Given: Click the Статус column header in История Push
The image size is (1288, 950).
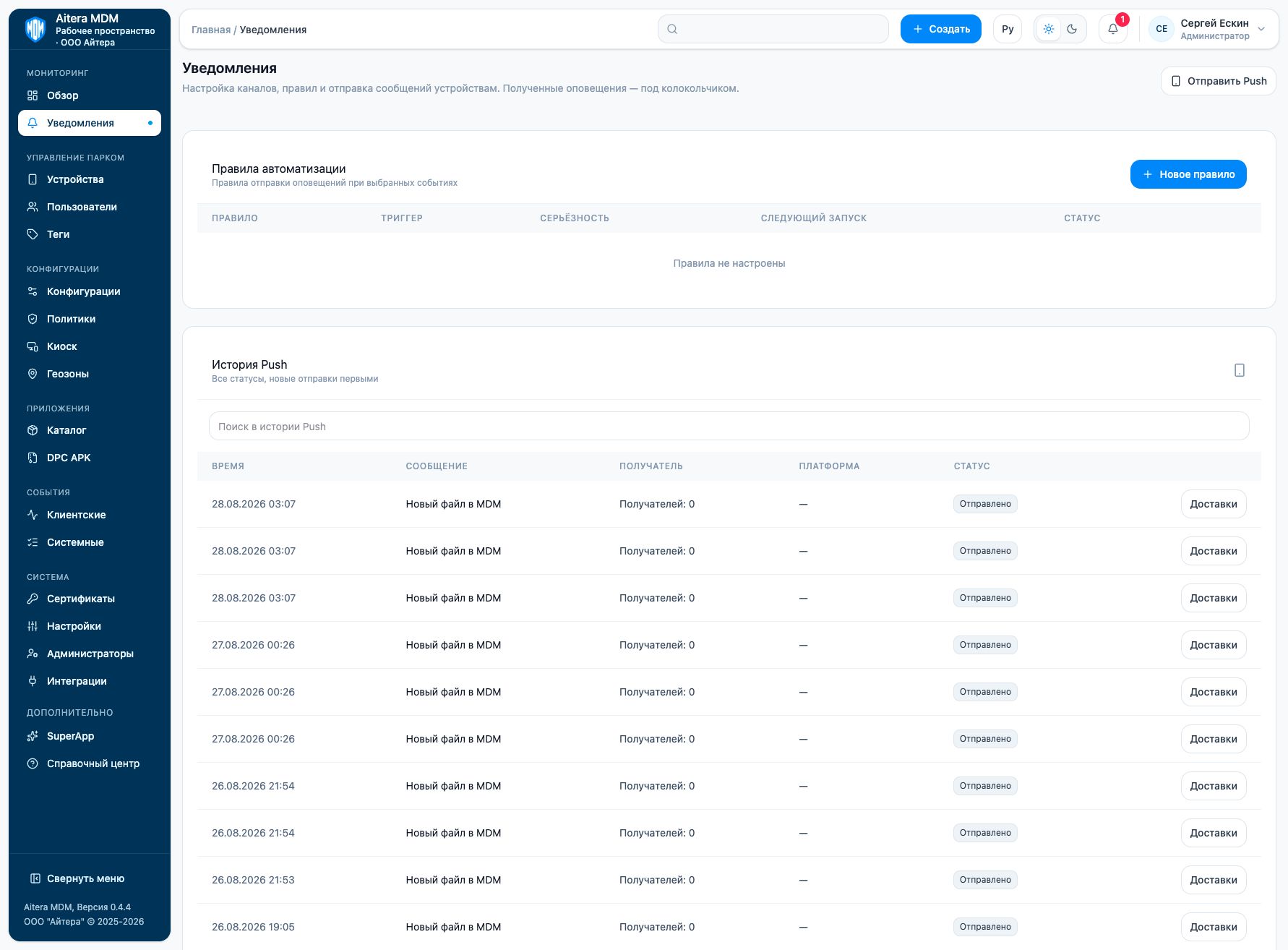Looking at the screenshot, I should pos(971,466).
